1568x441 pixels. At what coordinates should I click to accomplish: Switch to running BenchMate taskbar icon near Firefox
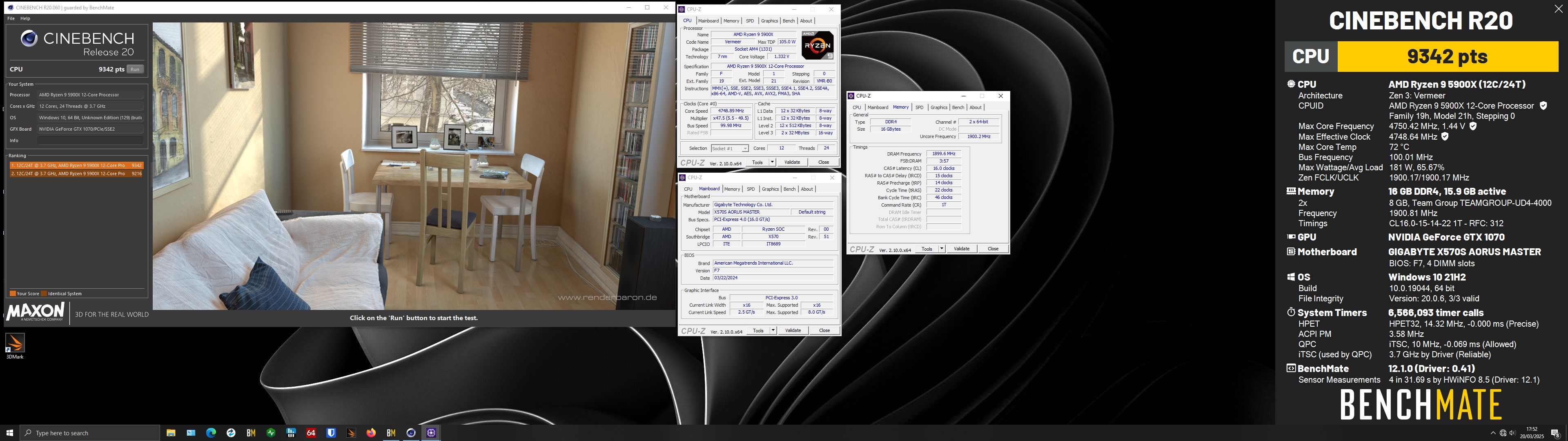coord(392,433)
